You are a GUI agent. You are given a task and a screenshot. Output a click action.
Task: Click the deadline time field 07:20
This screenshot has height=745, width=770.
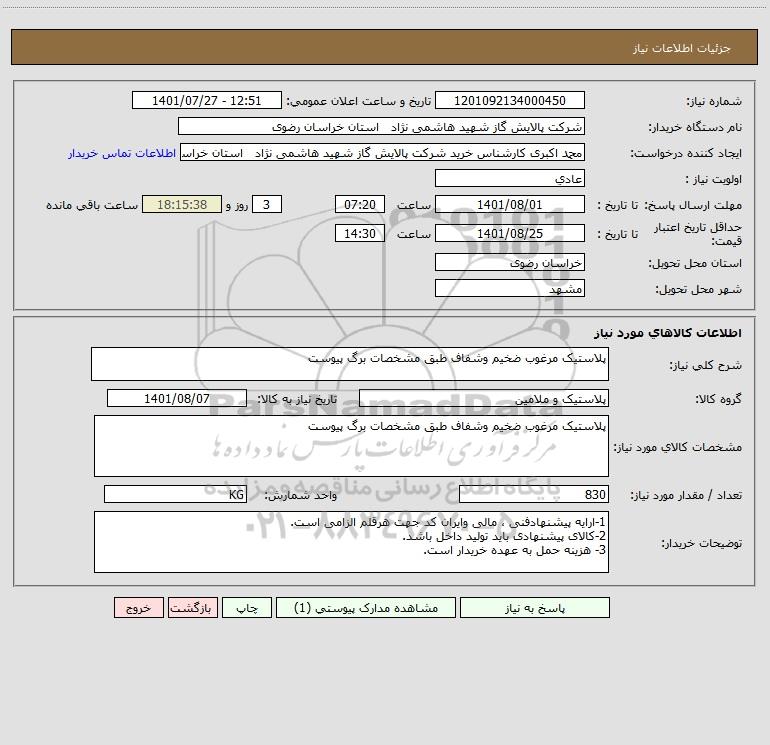pyautogui.click(x=359, y=204)
